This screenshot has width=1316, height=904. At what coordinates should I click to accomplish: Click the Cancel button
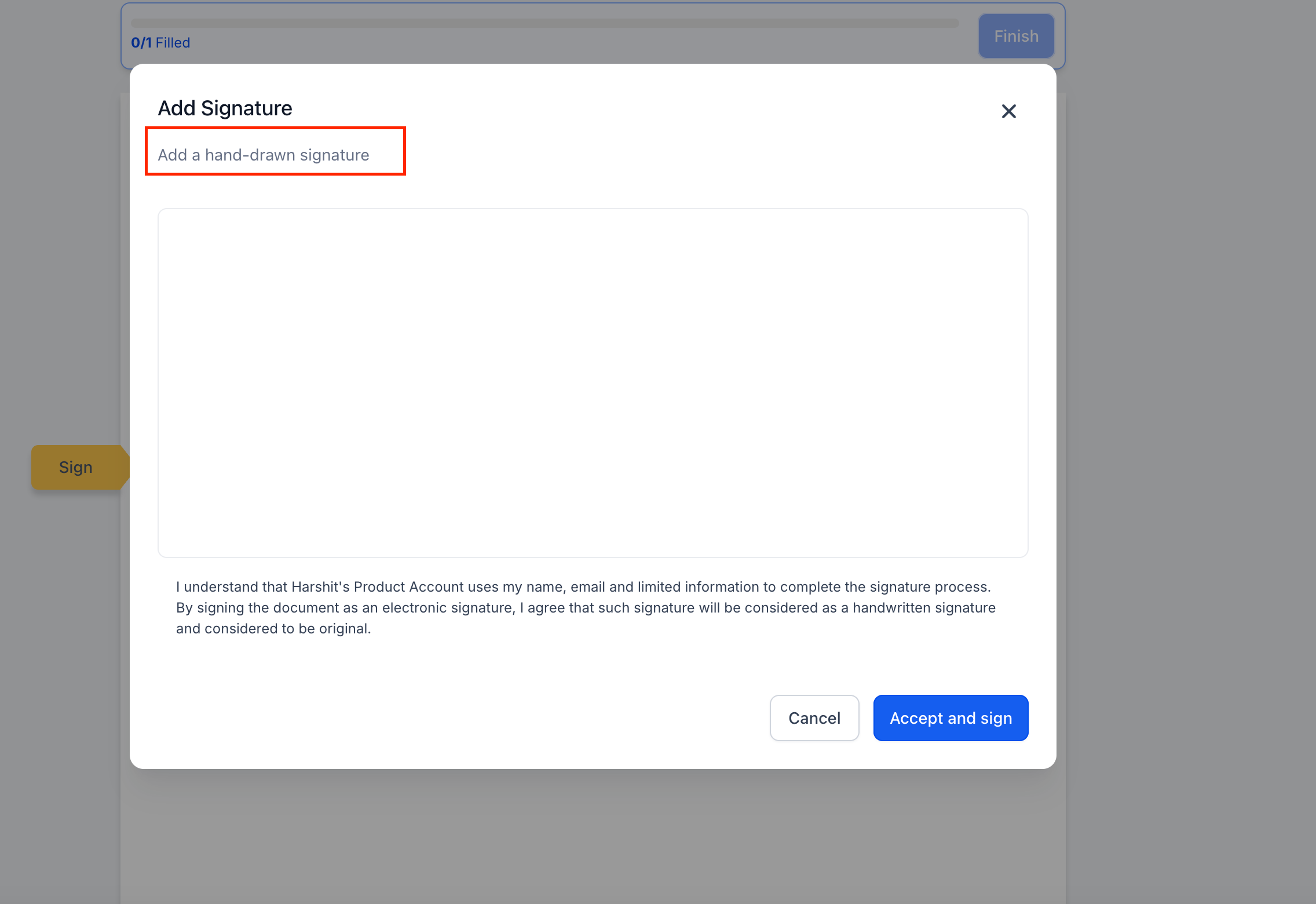[x=814, y=718]
